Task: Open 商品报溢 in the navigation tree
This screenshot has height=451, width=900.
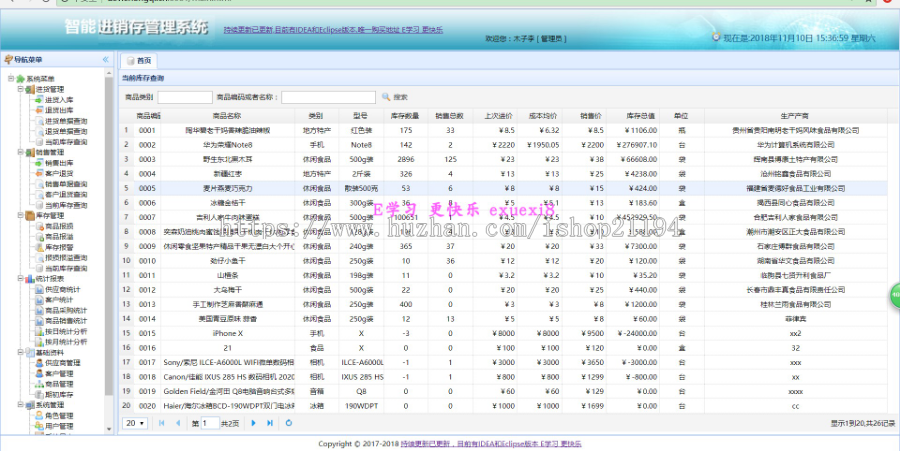Action: pyautogui.click(x=59, y=236)
